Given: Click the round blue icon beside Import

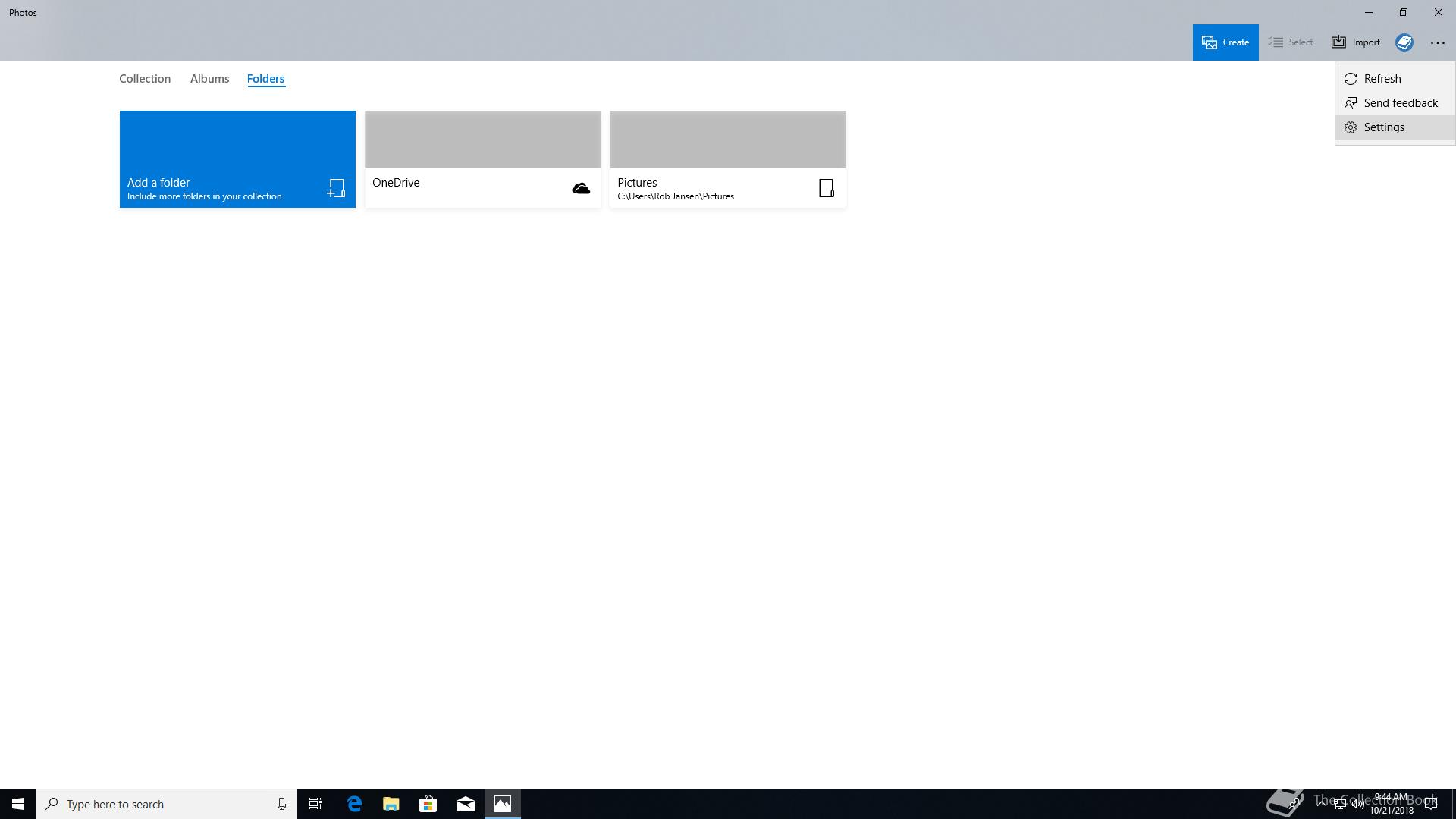Looking at the screenshot, I should [1404, 42].
